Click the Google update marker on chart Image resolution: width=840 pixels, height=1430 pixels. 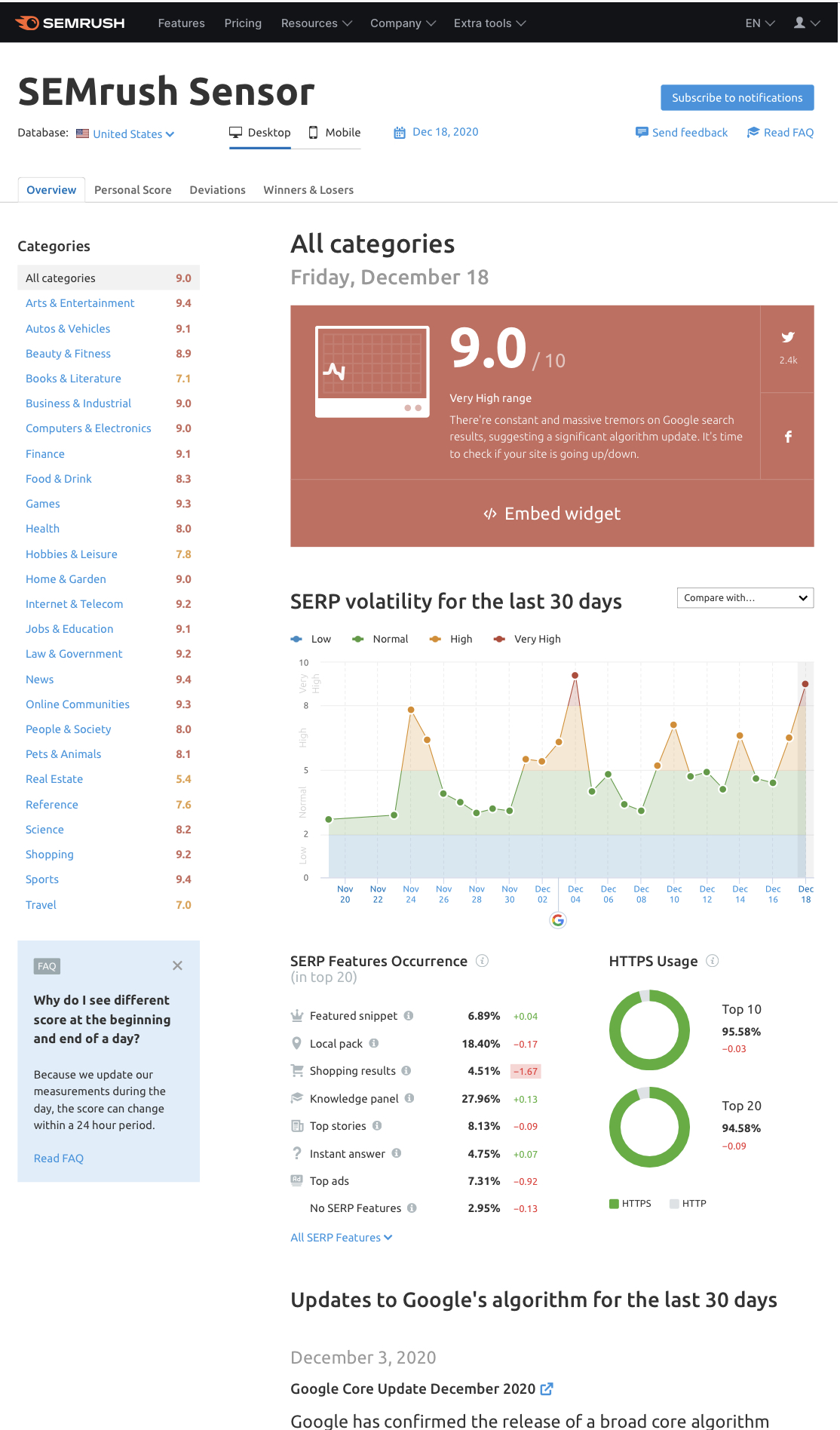tap(558, 920)
